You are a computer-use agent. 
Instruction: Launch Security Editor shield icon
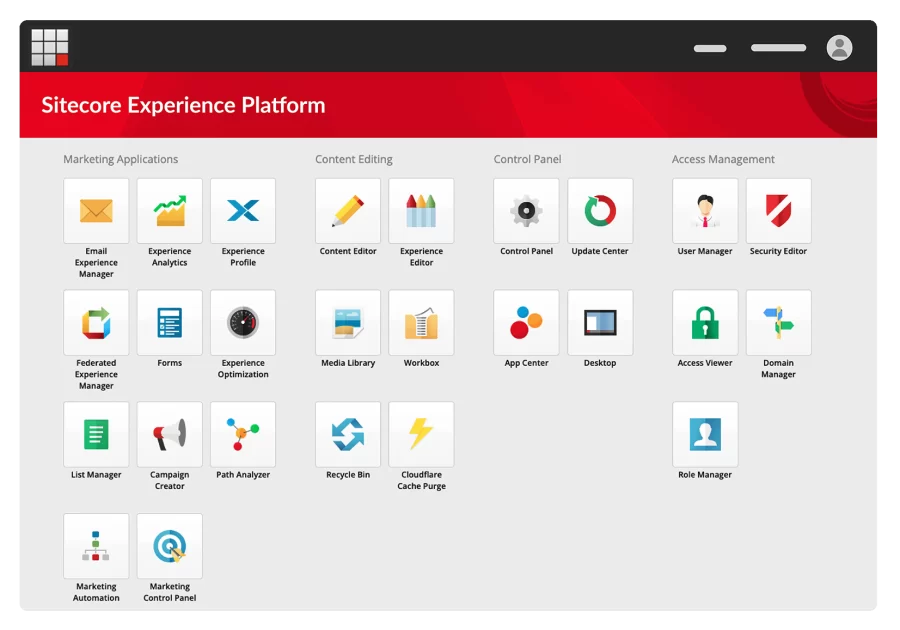[x=778, y=211]
